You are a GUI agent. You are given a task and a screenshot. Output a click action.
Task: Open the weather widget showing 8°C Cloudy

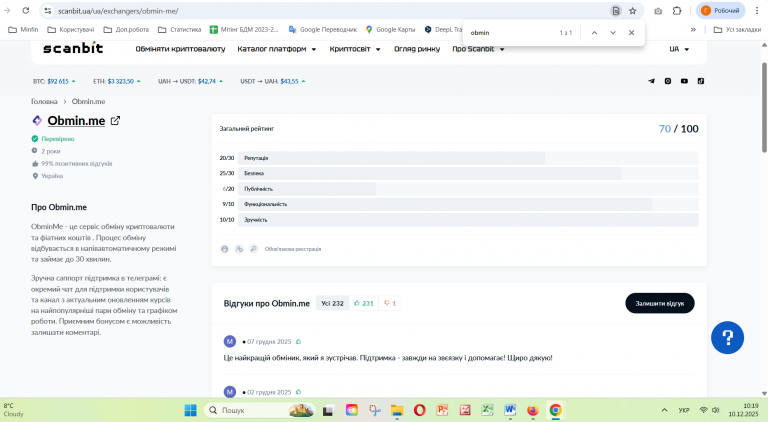click(x=14, y=410)
